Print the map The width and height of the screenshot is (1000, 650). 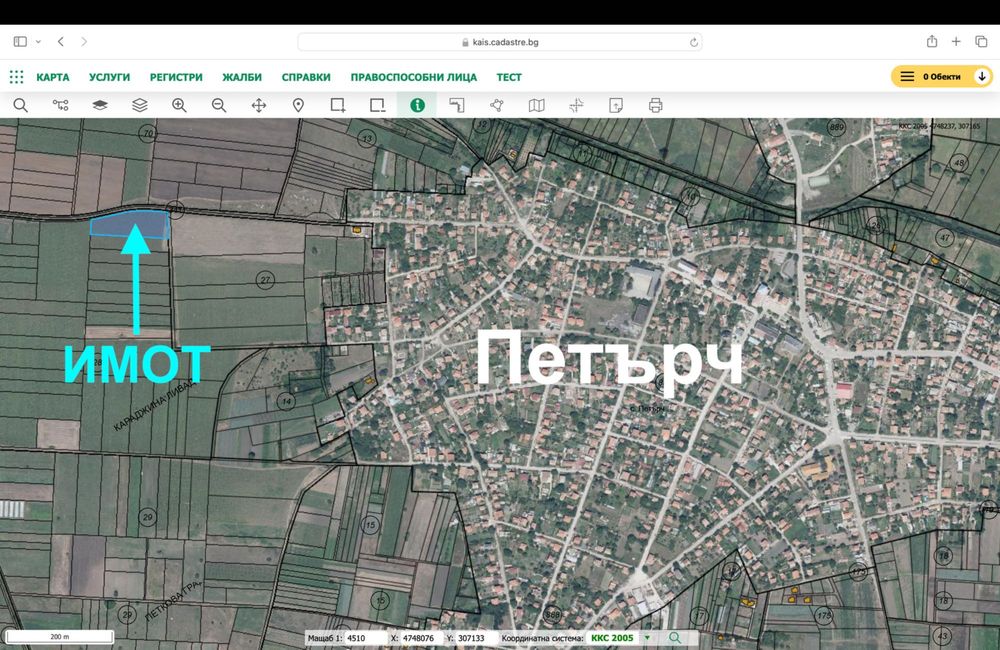pos(656,105)
